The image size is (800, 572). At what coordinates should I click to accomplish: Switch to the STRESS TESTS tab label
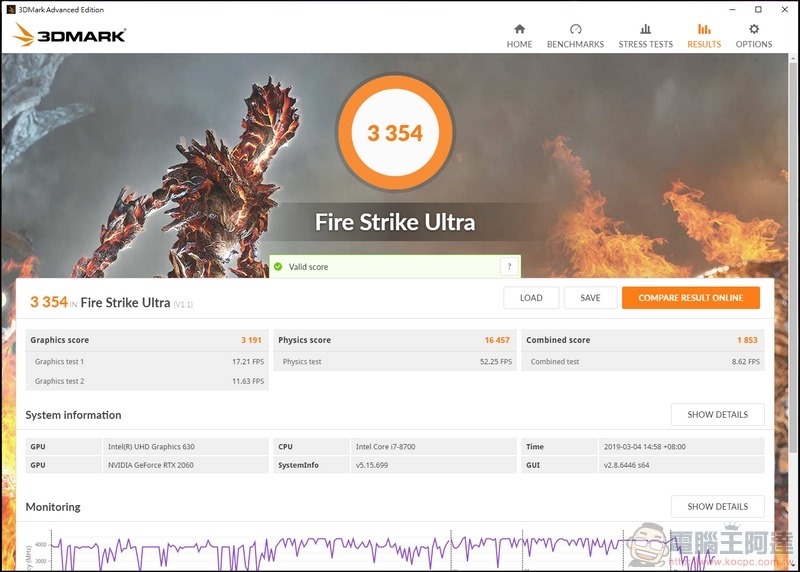(x=645, y=44)
